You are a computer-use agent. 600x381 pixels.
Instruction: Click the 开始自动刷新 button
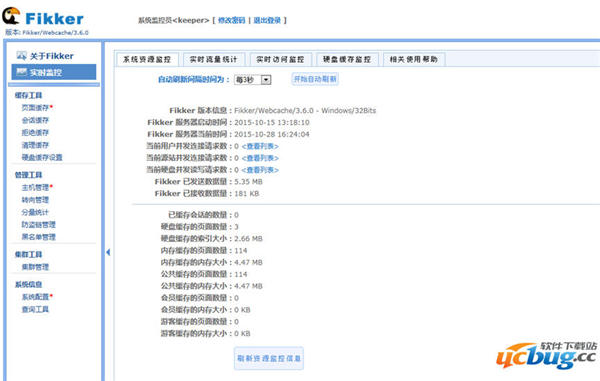point(315,79)
